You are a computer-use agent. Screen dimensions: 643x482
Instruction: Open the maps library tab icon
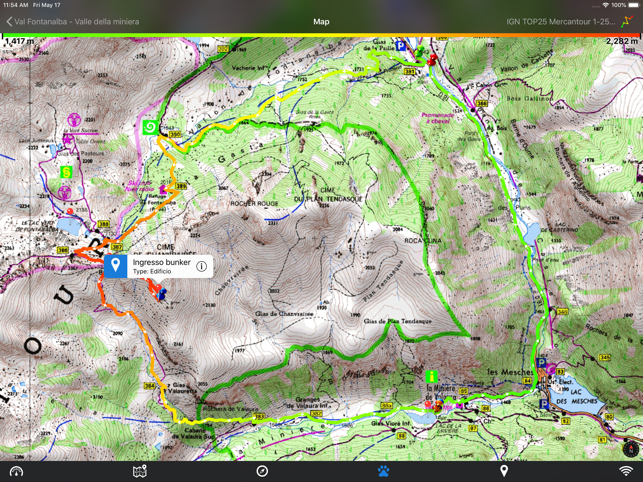(140, 471)
